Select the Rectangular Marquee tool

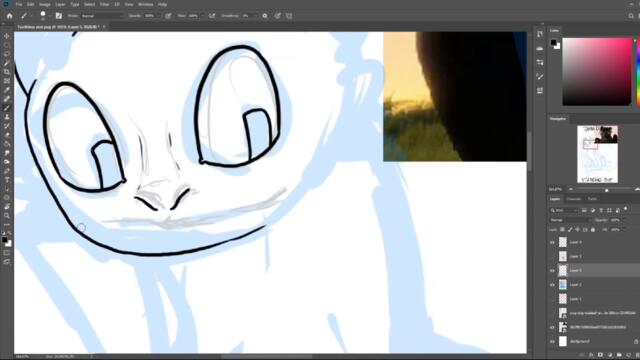tap(7, 45)
